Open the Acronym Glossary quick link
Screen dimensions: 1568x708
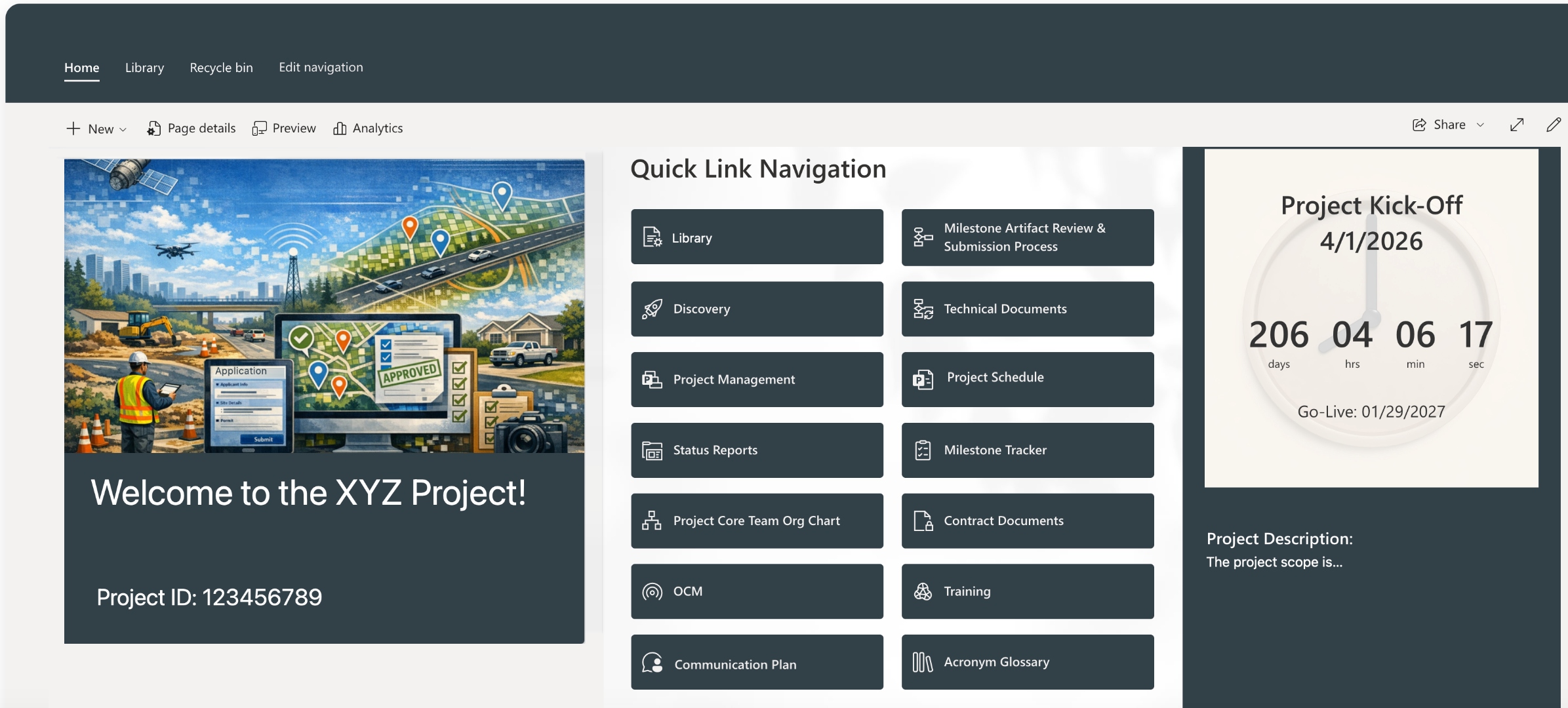pyautogui.click(x=1028, y=662)
